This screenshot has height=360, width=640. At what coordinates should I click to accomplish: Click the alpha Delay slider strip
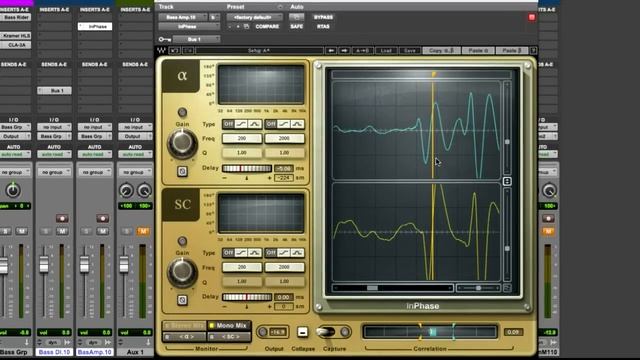247,169
